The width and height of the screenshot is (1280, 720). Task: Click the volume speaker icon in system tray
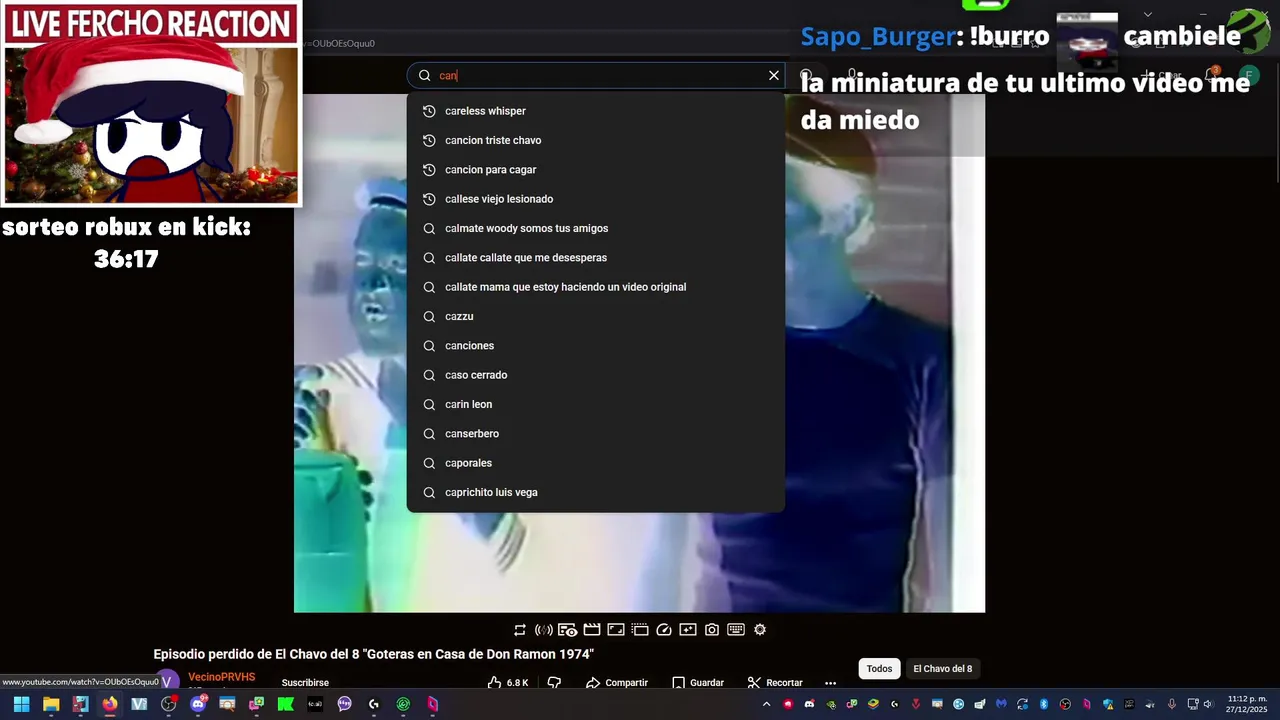pos(1208,704)
